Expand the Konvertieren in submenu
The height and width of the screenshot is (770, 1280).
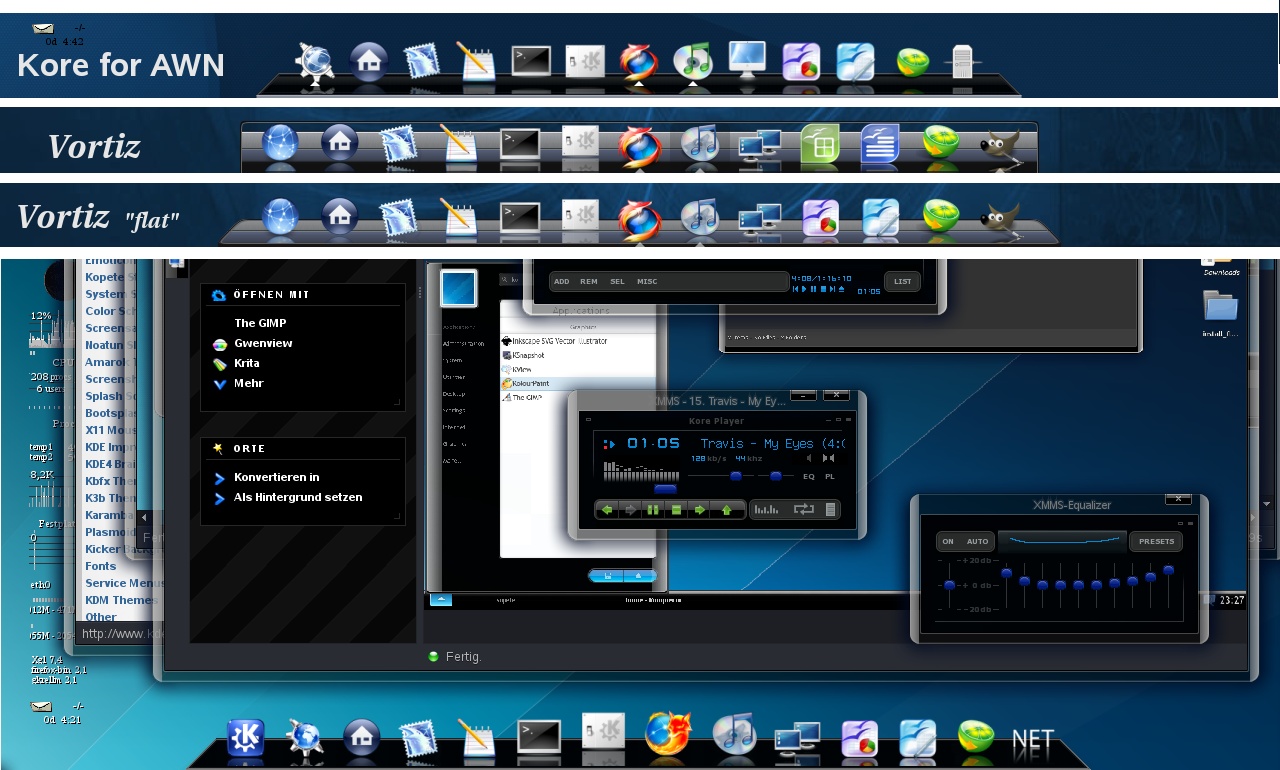point(277,477)
